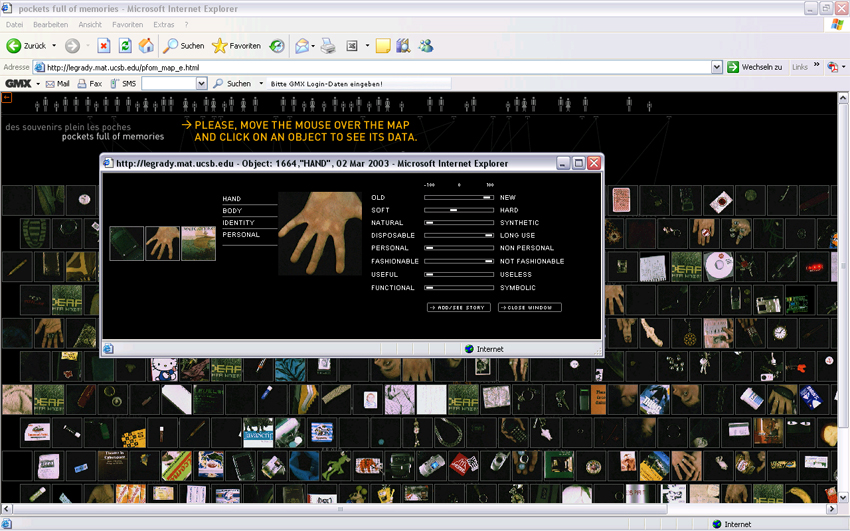Adjust the SOFT–HARD slider

[459, 210]
